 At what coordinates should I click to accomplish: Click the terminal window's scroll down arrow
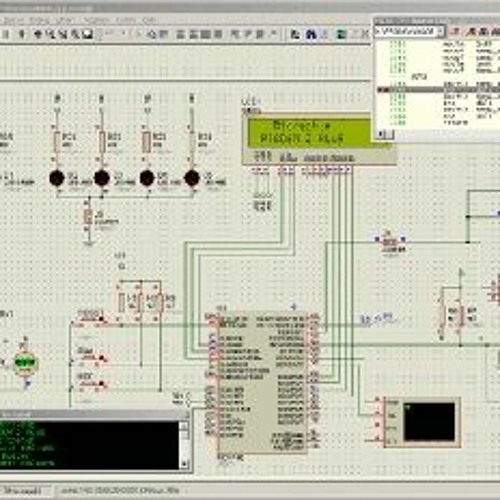point(184,464)
